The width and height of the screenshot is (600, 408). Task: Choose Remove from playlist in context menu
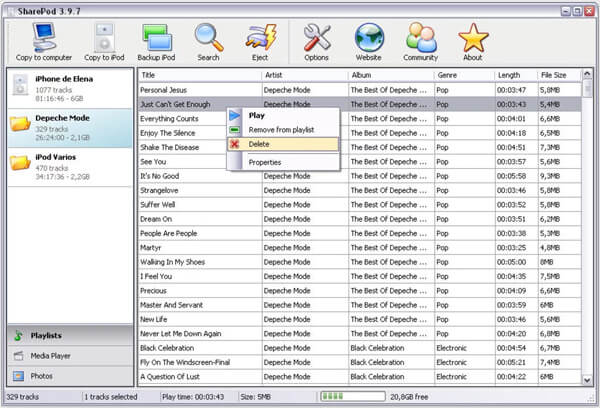click(x=283, y=130)
